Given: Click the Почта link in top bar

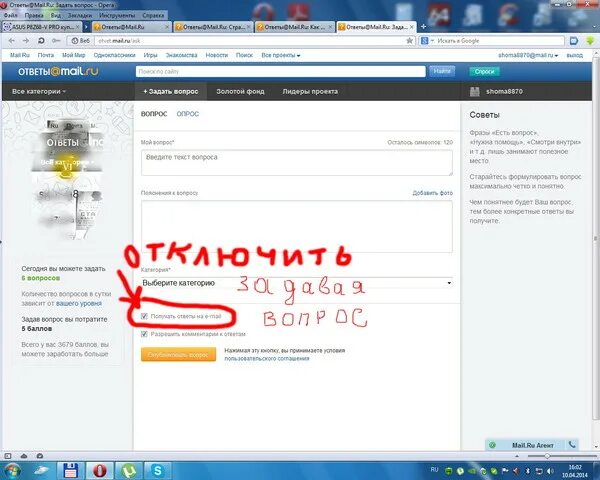Looking at the screenshot, I should coord(46,55).
